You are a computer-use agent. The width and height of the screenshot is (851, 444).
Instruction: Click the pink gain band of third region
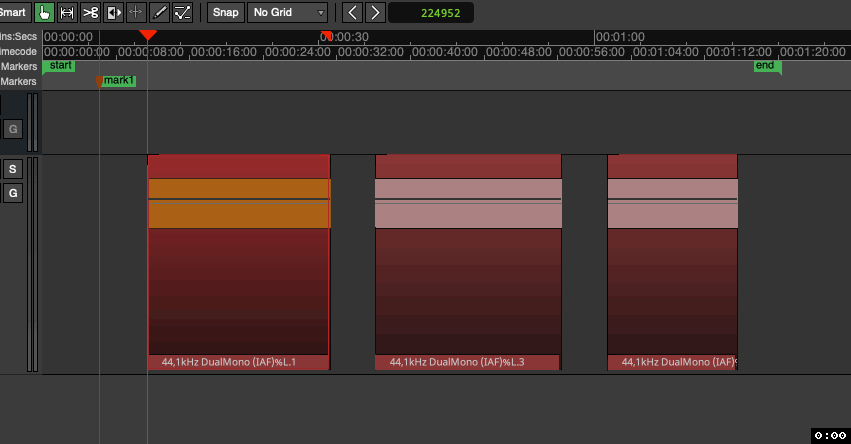pos(672,204)
